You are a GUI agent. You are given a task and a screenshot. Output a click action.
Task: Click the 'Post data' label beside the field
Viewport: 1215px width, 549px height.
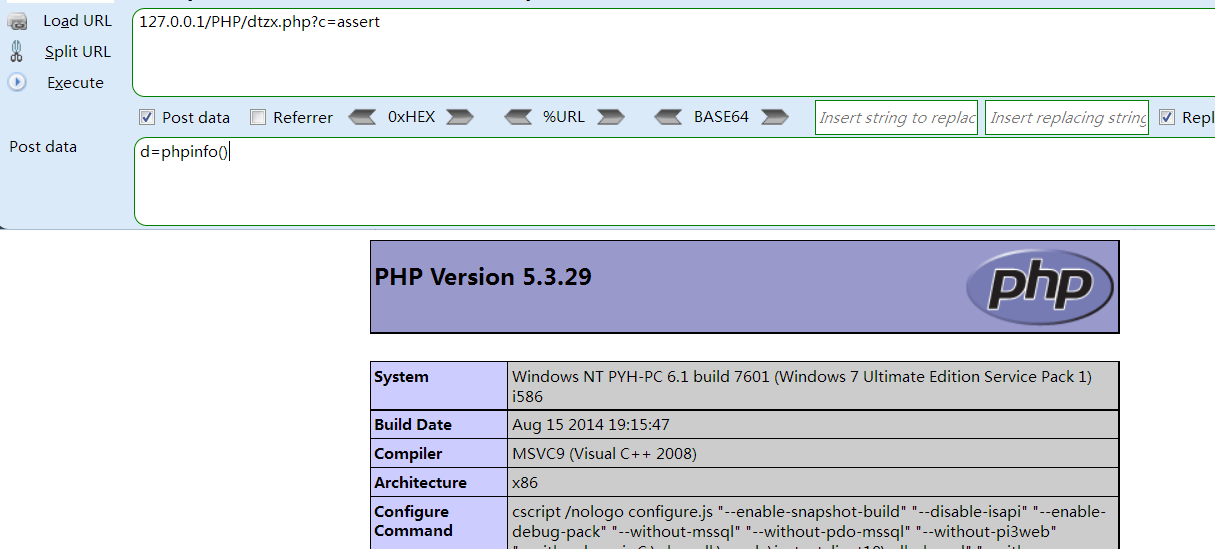tap(43, 147)
